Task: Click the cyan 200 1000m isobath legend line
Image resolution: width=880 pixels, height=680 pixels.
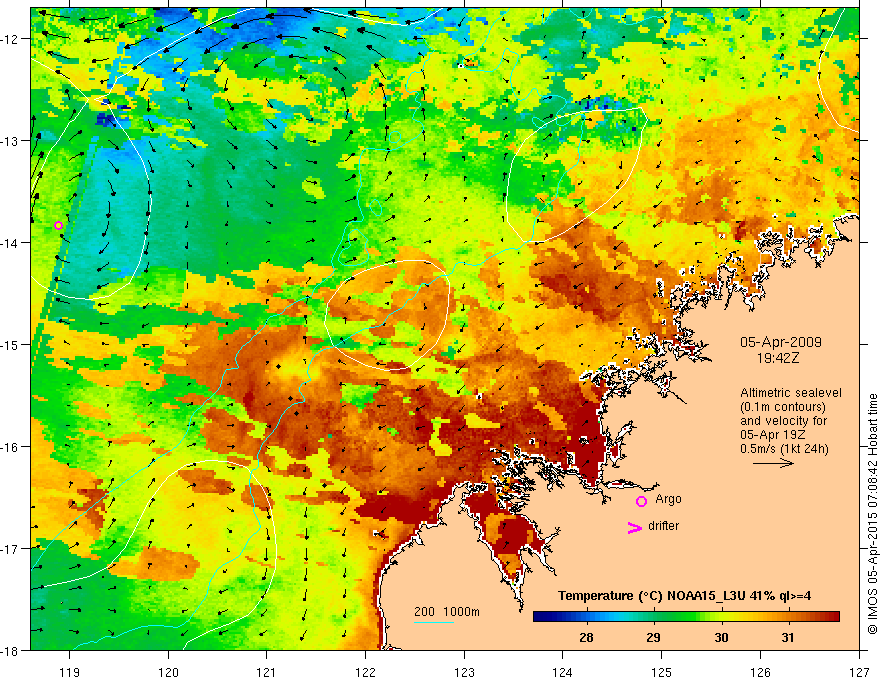Action: (x=434, y=622)
